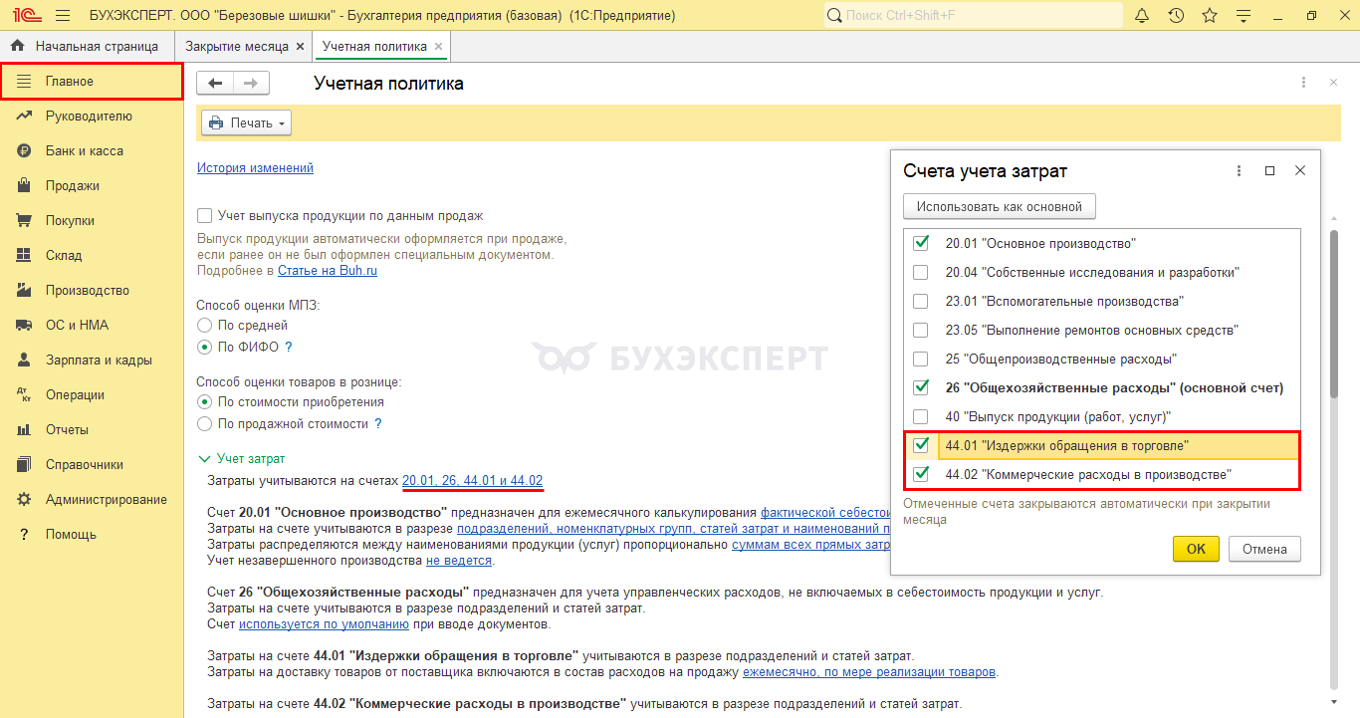Uncheck 20.01 Основное производство

[921, 243]
